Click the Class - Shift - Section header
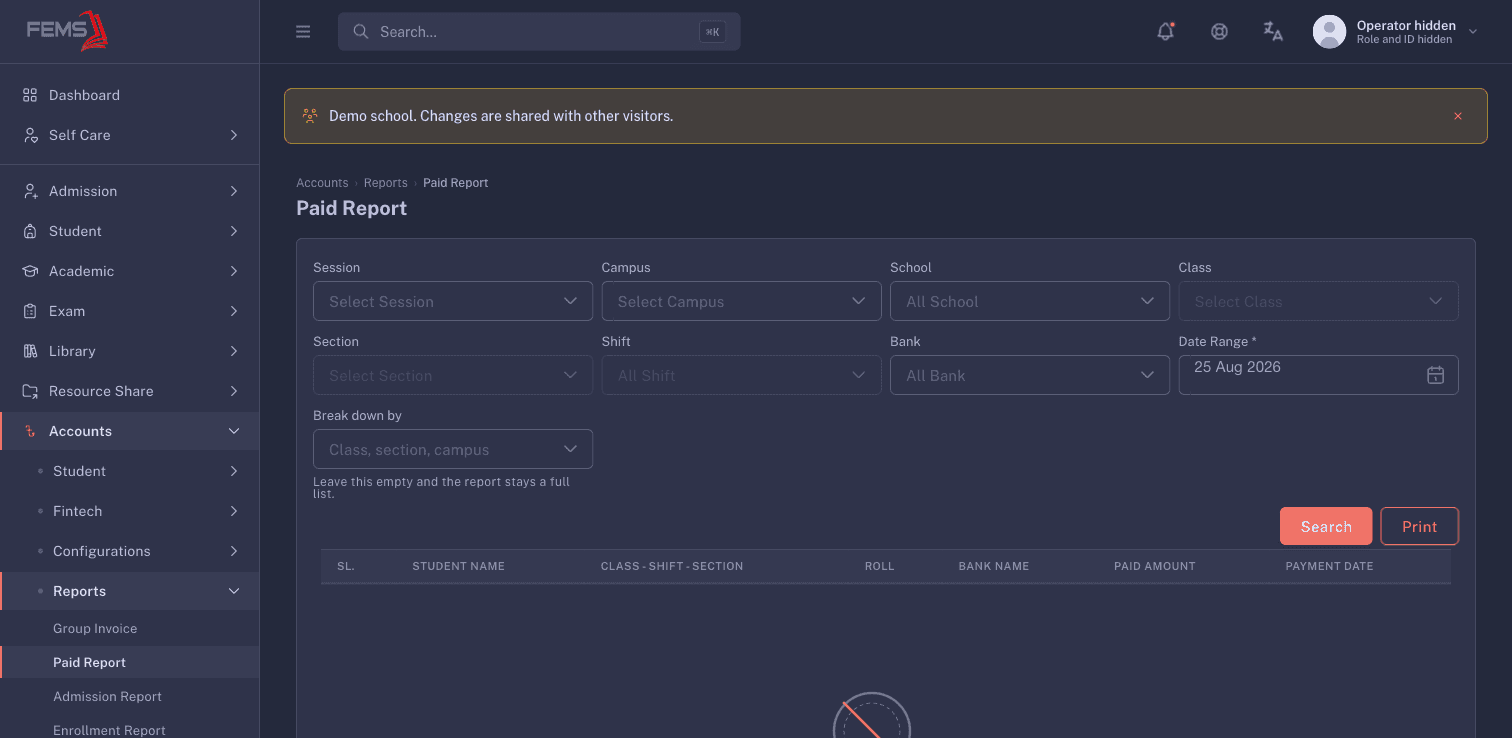Viewport: 1512px width, 738px height. [x=672, y=566]
